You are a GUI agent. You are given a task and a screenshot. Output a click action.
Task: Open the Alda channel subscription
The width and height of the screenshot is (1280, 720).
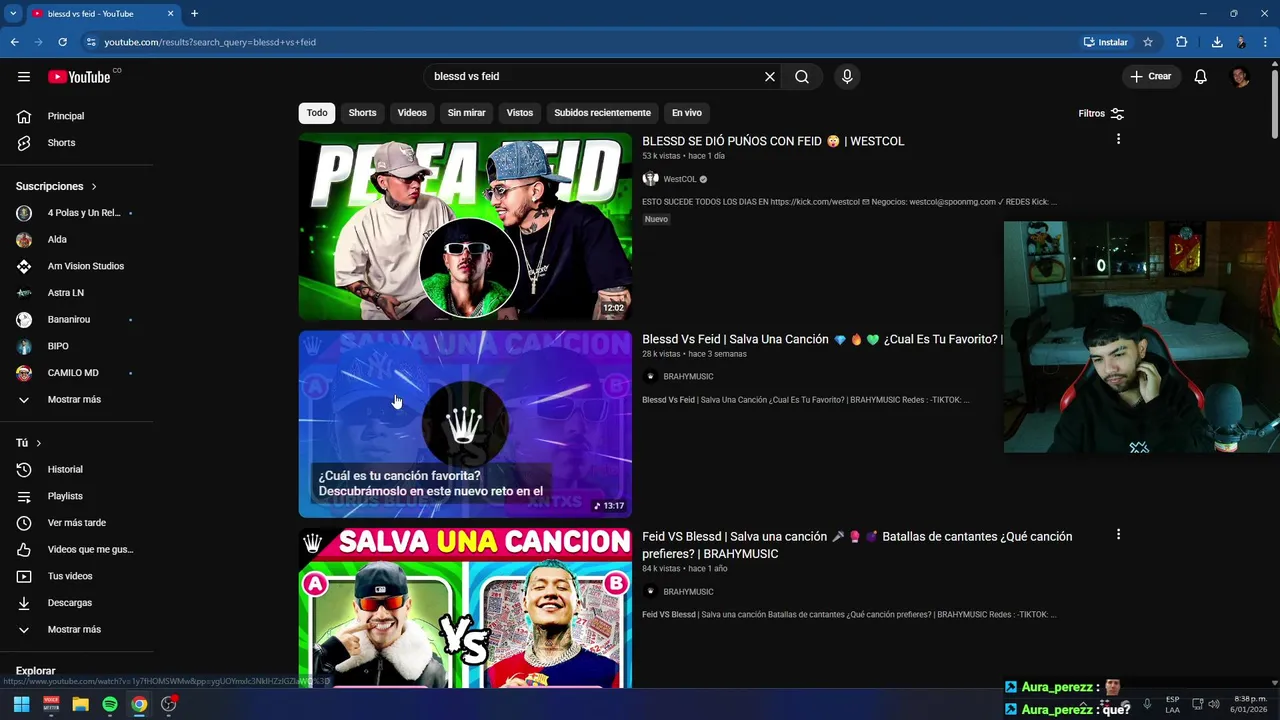[x=77, y=240]
